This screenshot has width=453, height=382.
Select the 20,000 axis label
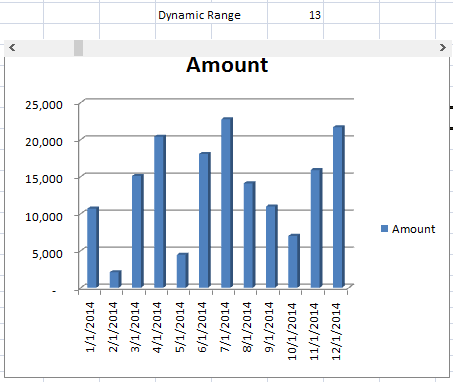coord(44,142)
